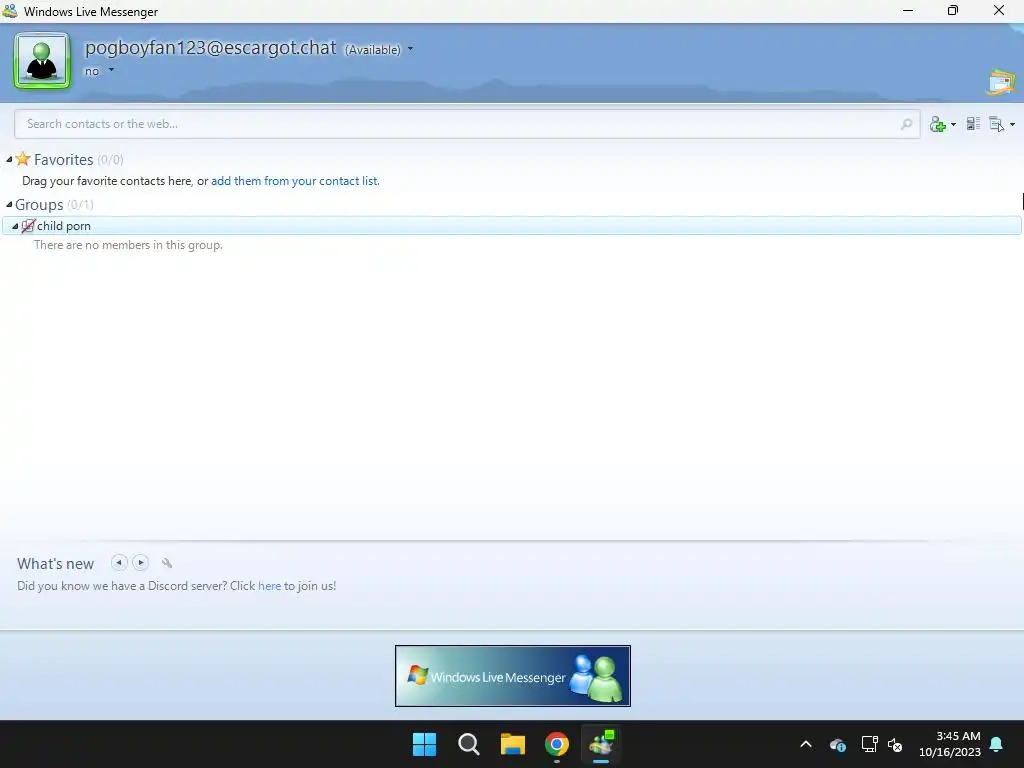The image size is (1024, 768).
Task: Click the show menu icon
Action: tap(997, 124)
